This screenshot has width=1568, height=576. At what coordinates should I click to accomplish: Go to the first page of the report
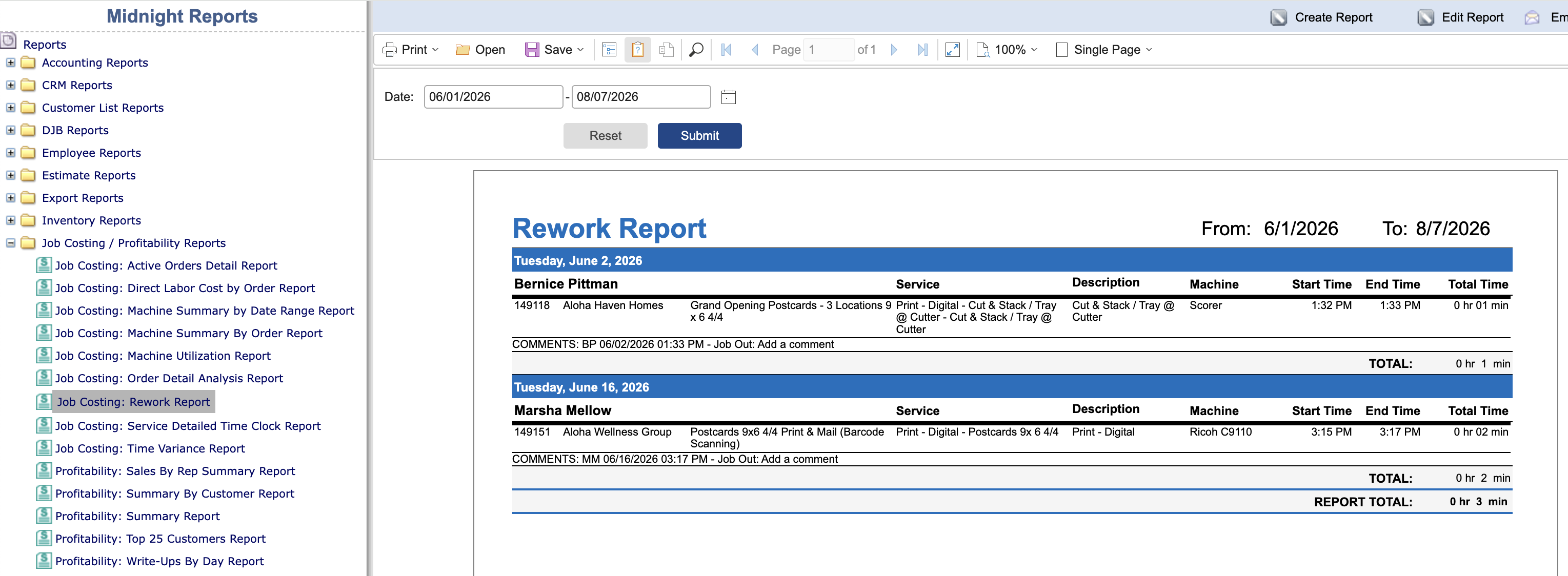pyautogui.click(x=726, y=50)
